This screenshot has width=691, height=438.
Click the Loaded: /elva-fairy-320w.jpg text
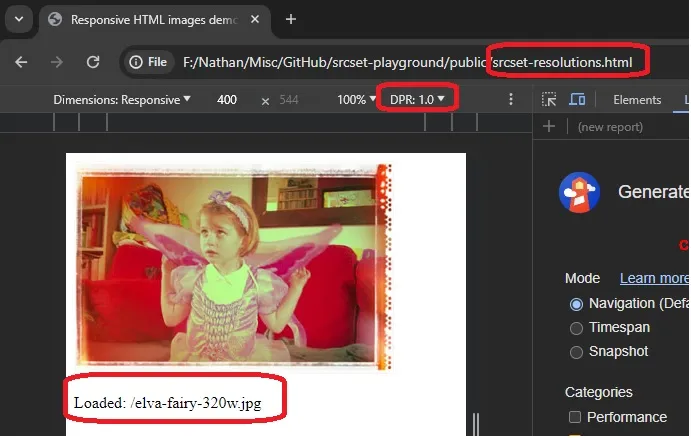coord(167,404)
